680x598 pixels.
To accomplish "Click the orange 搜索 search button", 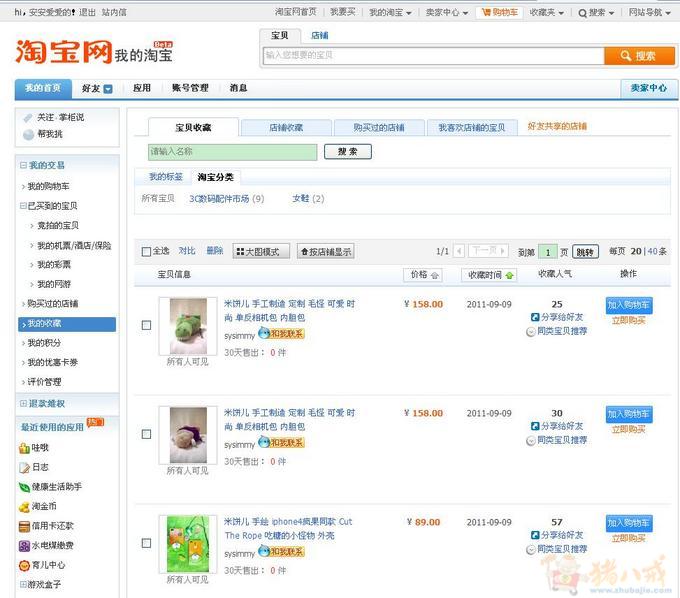I will (x=639, y=56).
